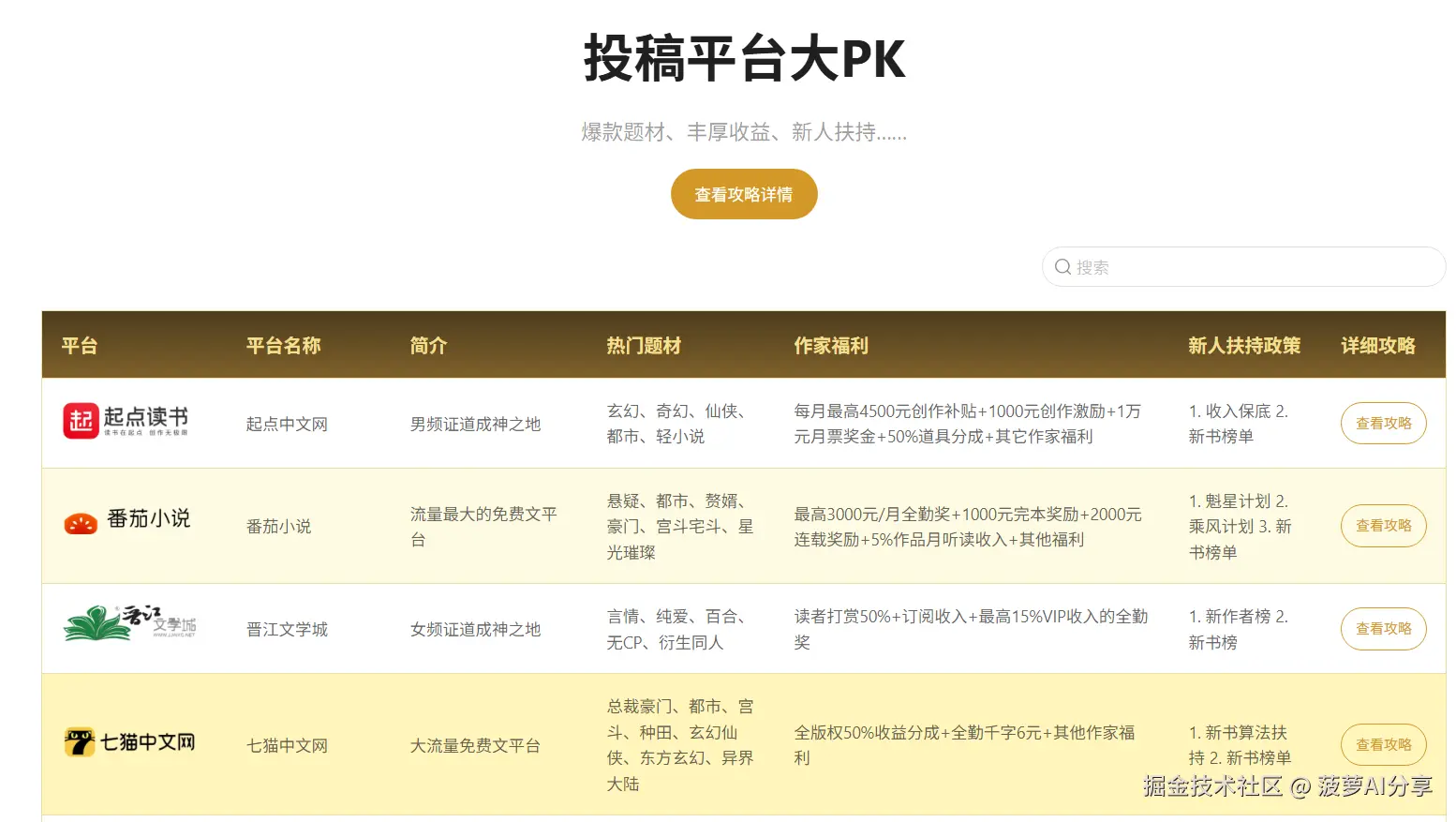Click the subtitle 爆款题材、丰厚收益、新人扶持
This screenshot has height=822, width=1456.
(744, 132)
